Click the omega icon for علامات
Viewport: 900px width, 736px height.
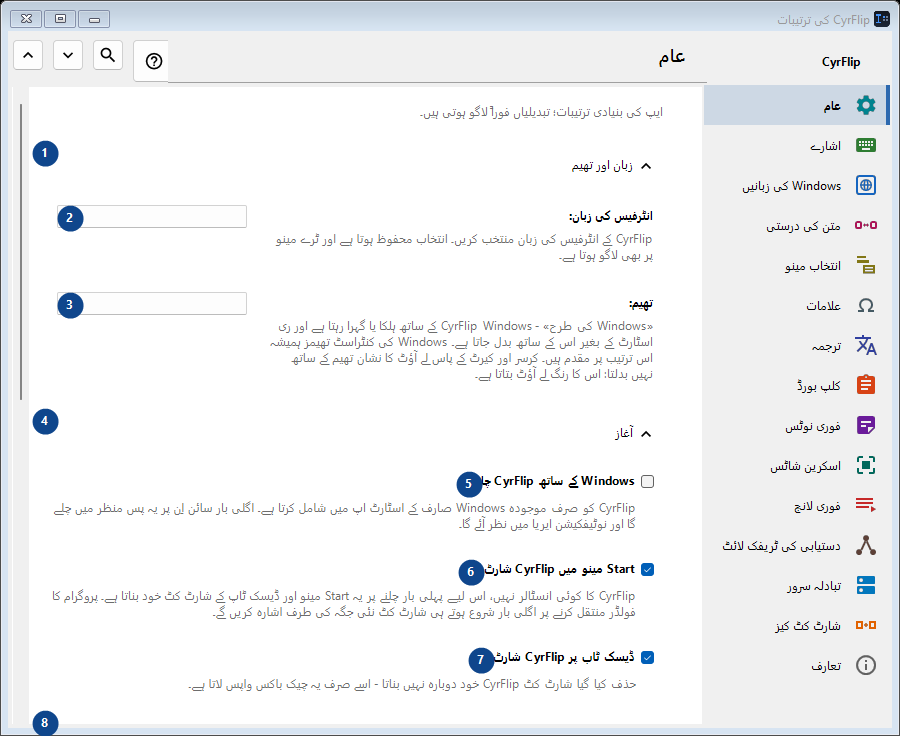pos(866,305)
